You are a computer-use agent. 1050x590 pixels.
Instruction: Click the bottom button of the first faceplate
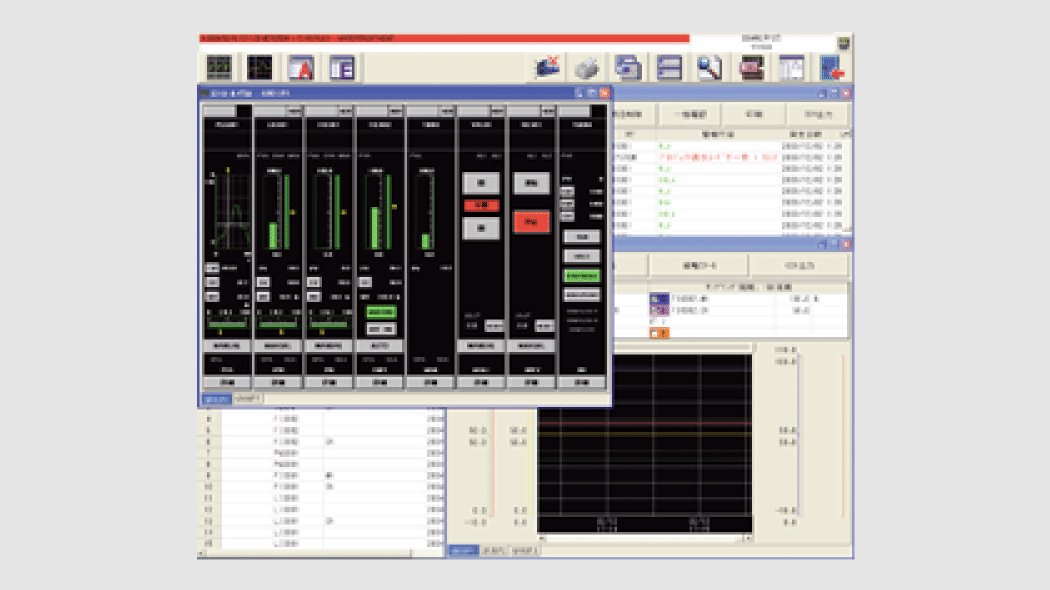tap(225, 382)
